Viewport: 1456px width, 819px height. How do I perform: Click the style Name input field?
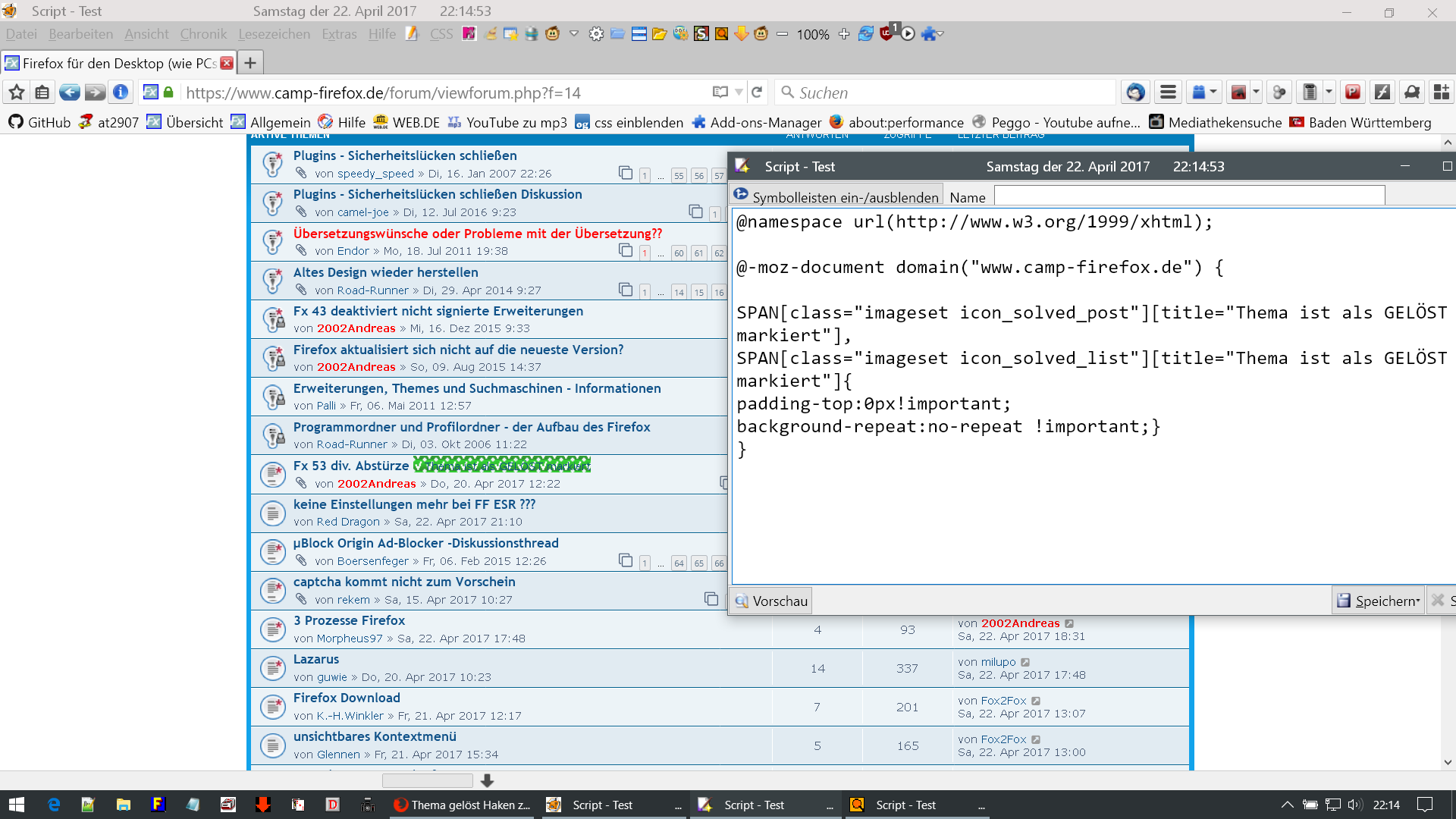pyautogui.click(x=1188, y=196)
